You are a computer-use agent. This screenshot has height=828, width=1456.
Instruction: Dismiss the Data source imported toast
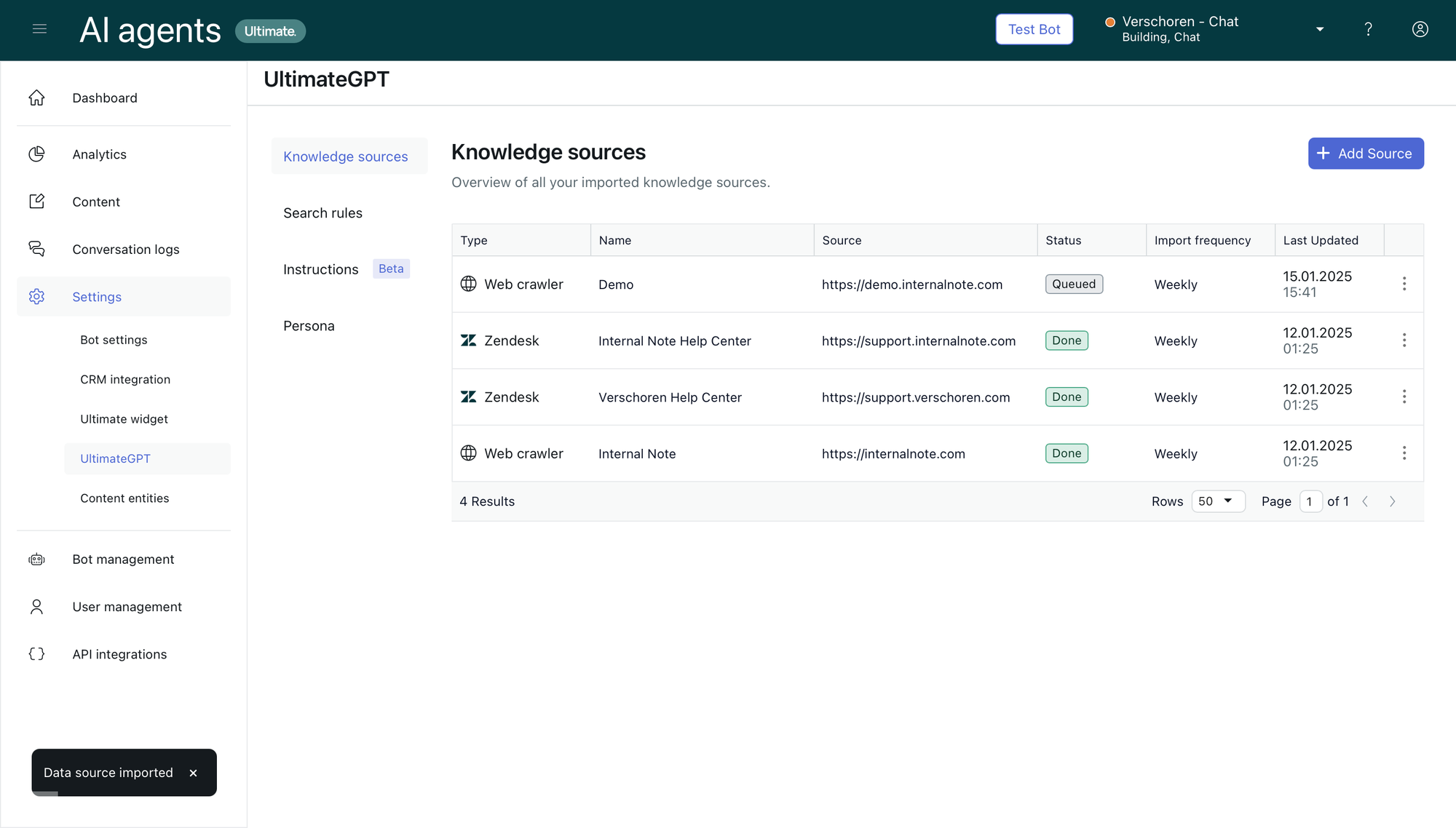coord(193,773)
